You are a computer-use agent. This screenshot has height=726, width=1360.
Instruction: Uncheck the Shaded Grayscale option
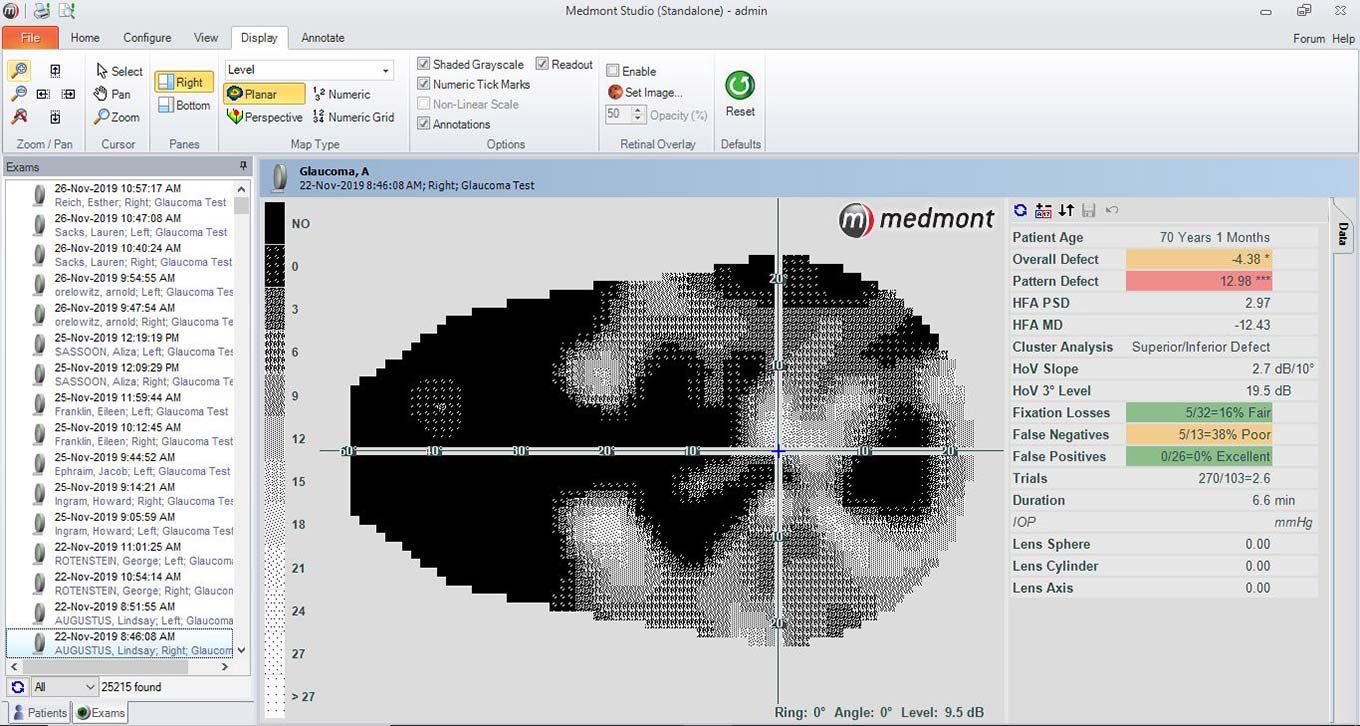(x=424, y=65)
